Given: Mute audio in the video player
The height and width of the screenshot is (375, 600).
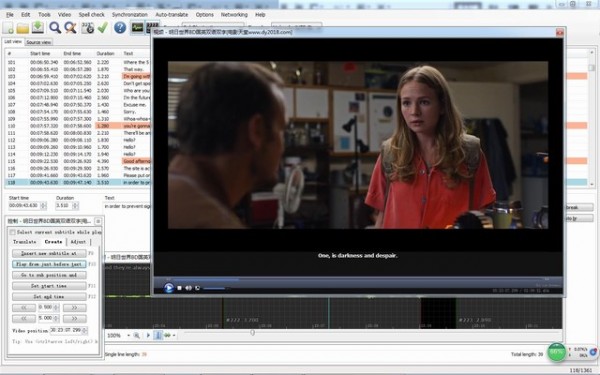Looking at the screenshot, I should click(188, 288).
